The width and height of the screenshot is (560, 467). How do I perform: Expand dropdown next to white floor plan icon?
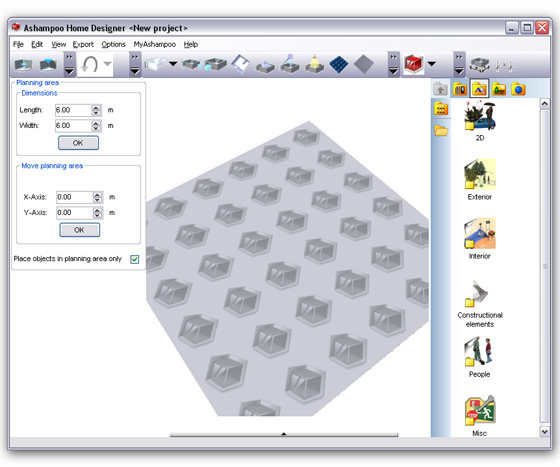point(173,64)
